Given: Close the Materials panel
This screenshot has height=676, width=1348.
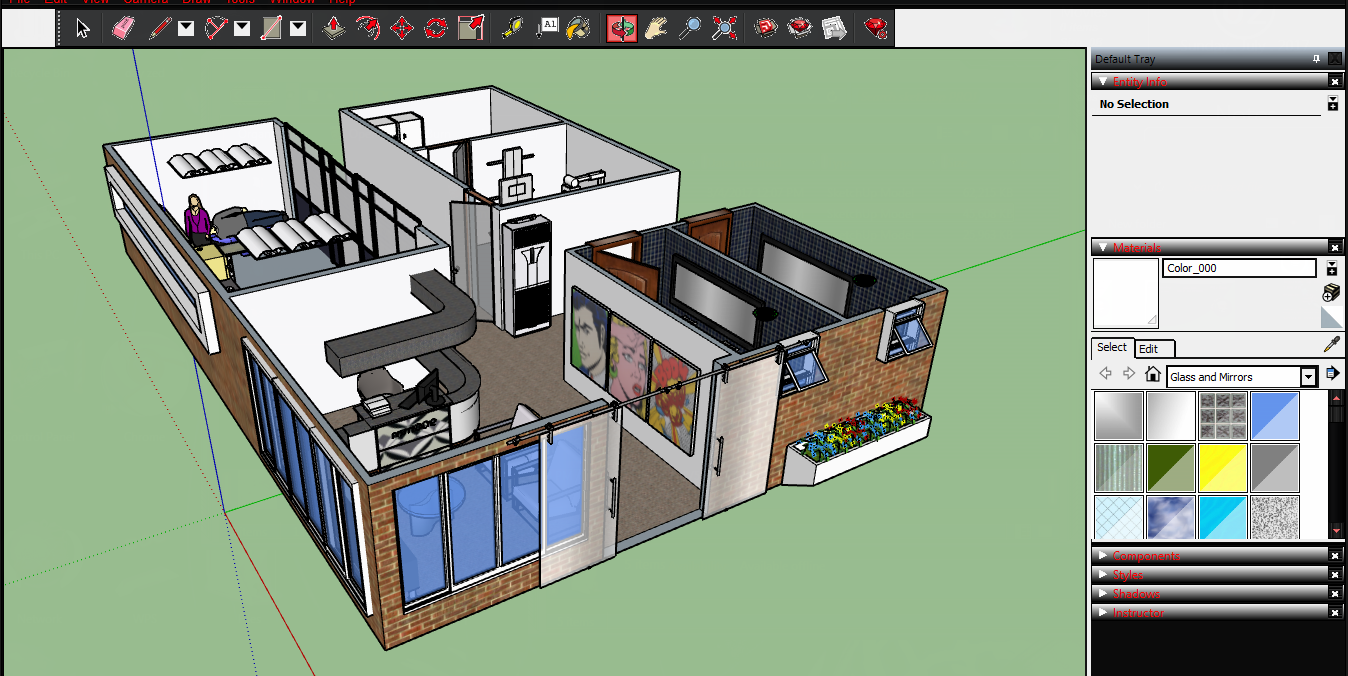Looking at the screenshot, I should [1334, 246].
